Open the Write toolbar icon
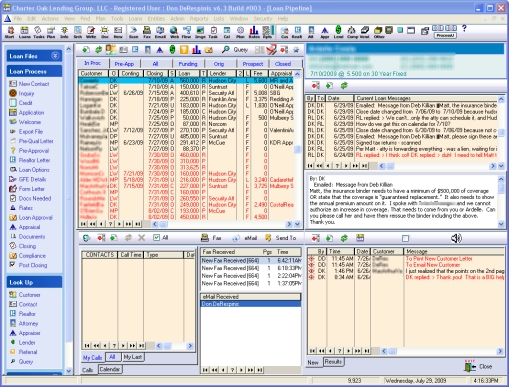509x387 pixels. 91,32
